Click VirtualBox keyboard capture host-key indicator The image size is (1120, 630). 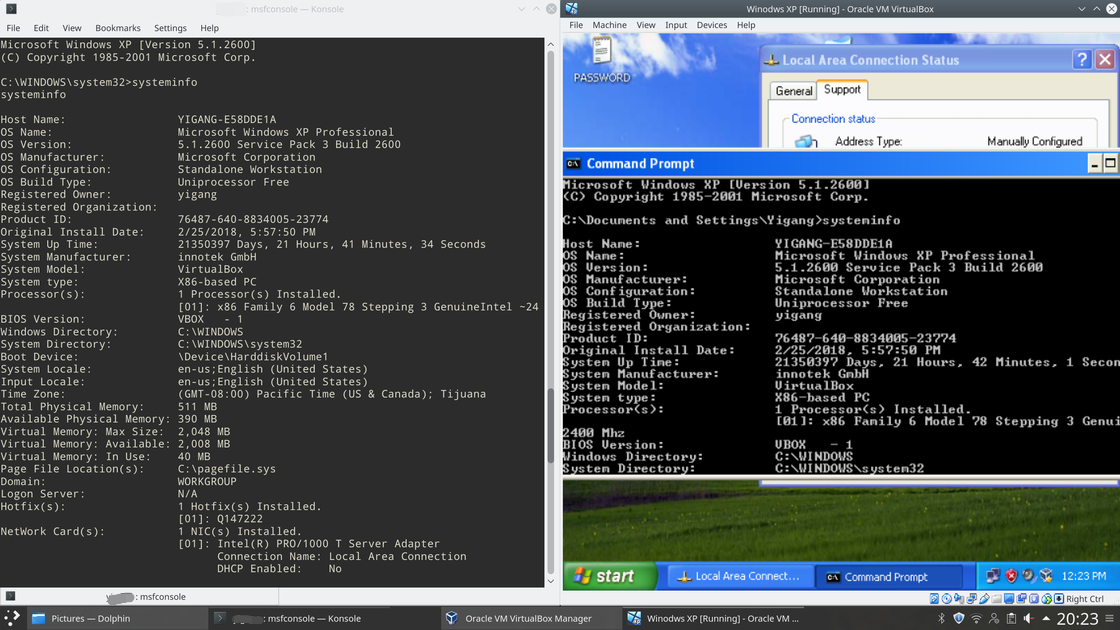pyautogui.click(x=1059, y=599)
